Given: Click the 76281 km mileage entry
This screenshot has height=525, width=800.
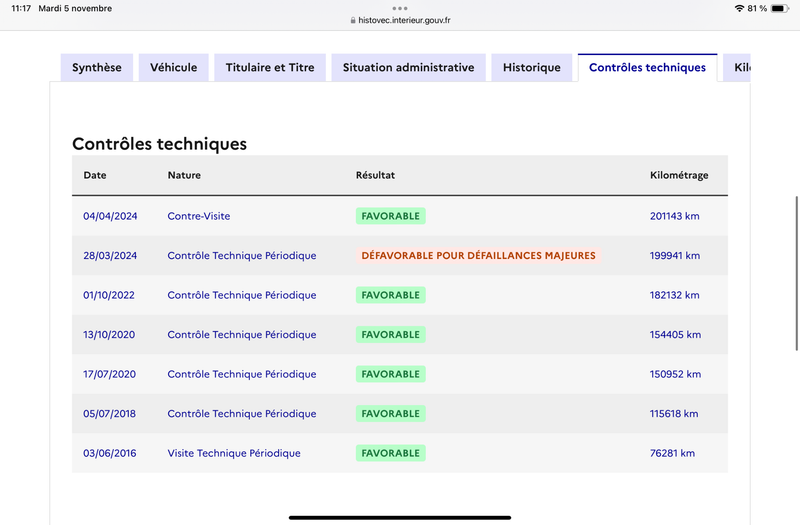Looking at the screenshot, I should pos(672,453).
